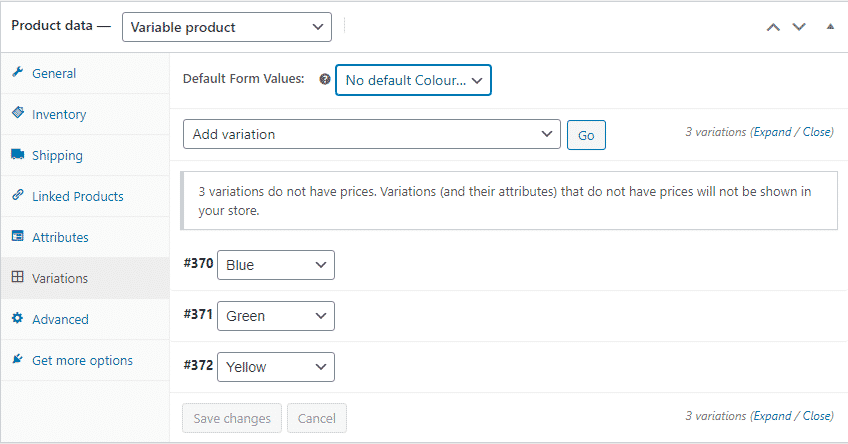Click the Inventory tag icon

tap(18, 112)
